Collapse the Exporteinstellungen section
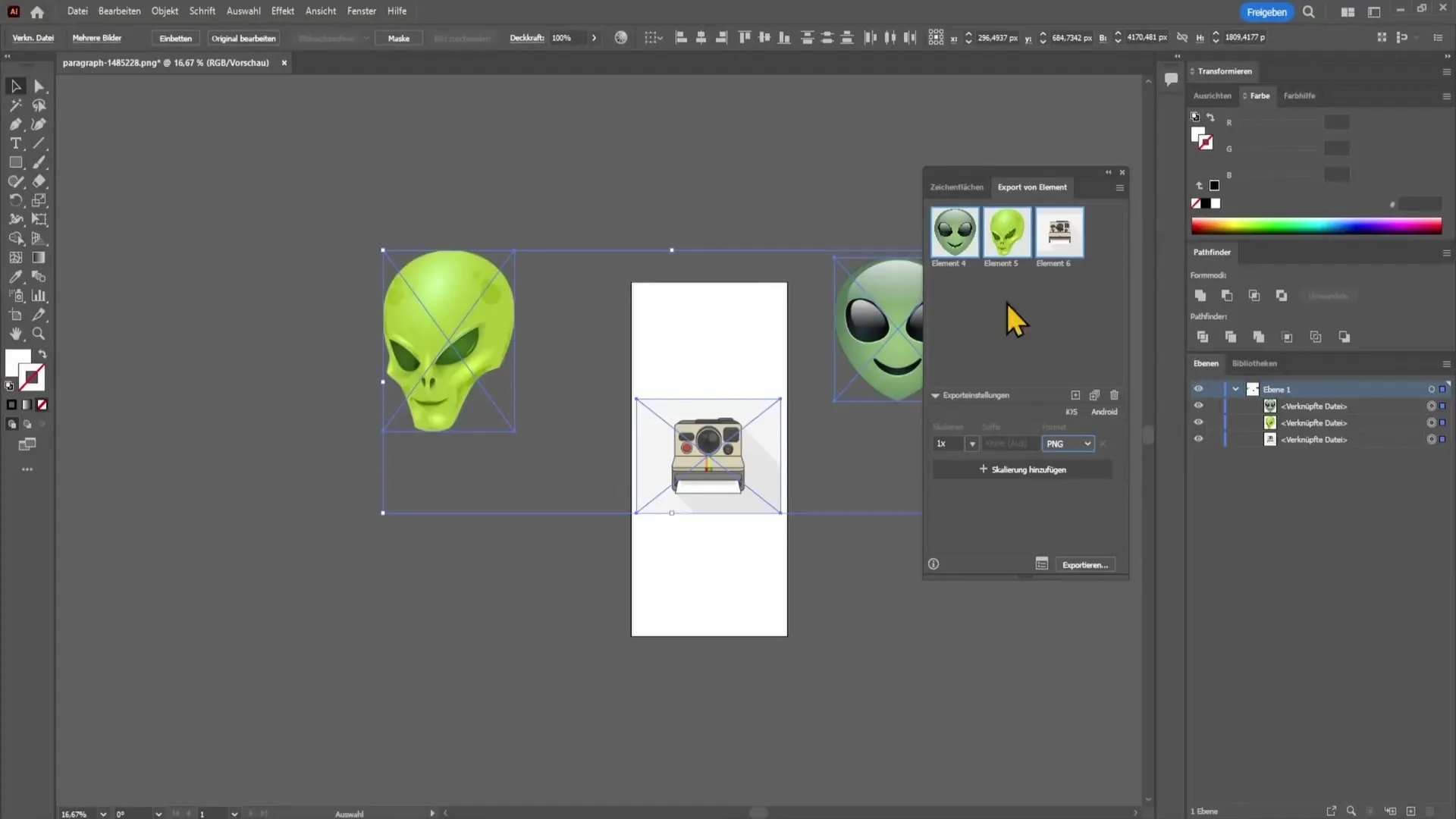The image size is (1456, 819). click(x=935, y=396)
